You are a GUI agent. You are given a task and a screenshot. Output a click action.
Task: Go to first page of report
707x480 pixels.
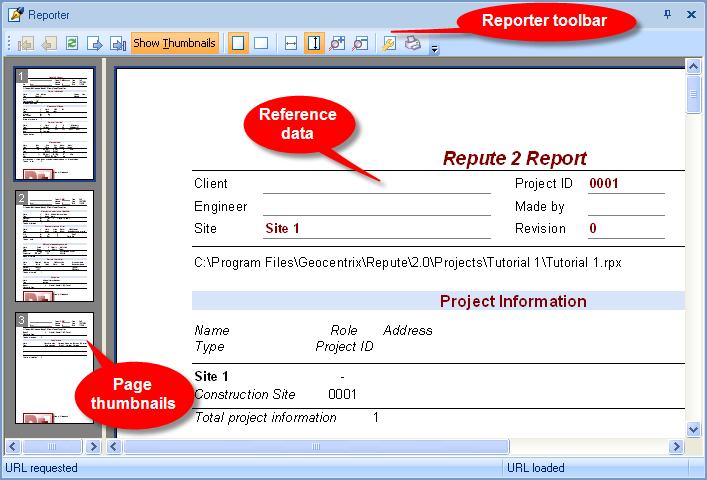(26, 44)
